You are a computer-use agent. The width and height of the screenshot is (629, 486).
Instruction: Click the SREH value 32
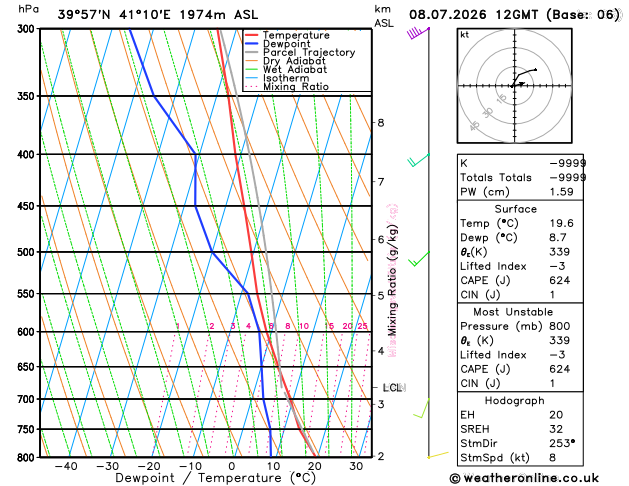point(556,429)
